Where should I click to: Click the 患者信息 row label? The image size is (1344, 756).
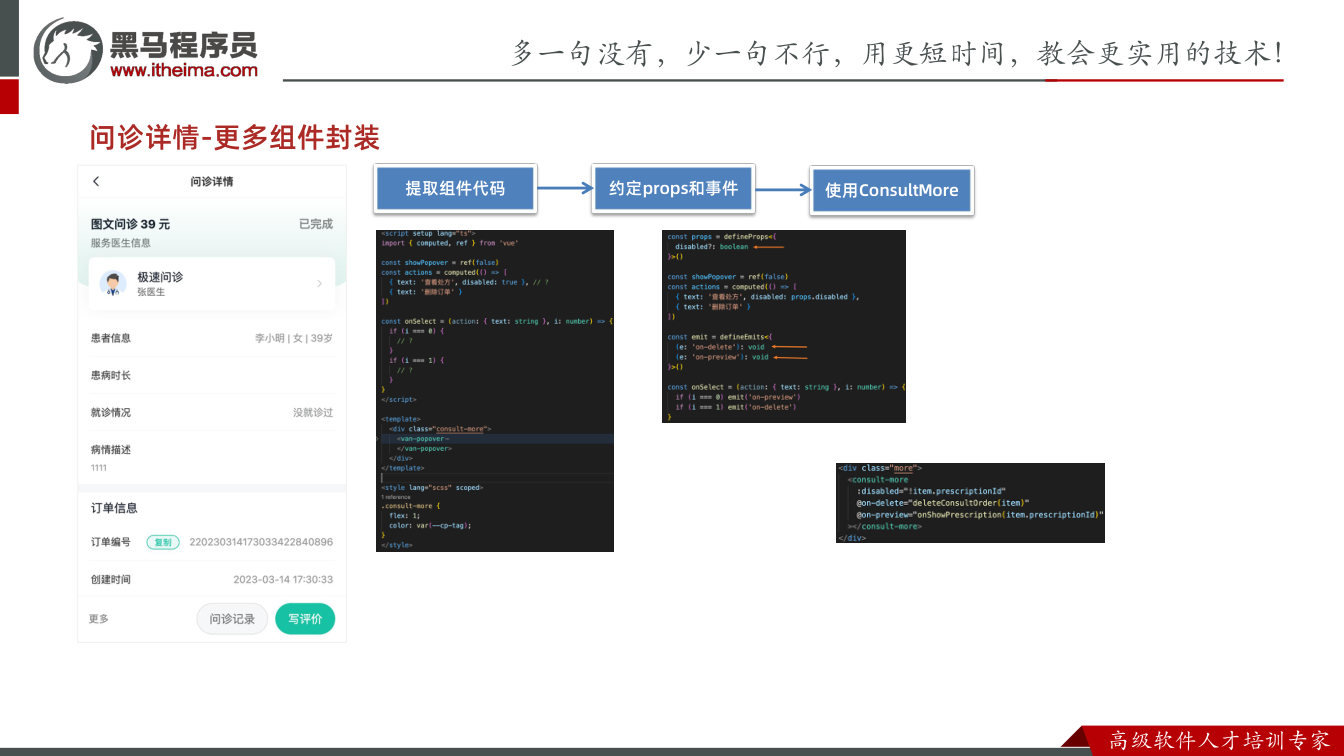click(x=110, y=338)
